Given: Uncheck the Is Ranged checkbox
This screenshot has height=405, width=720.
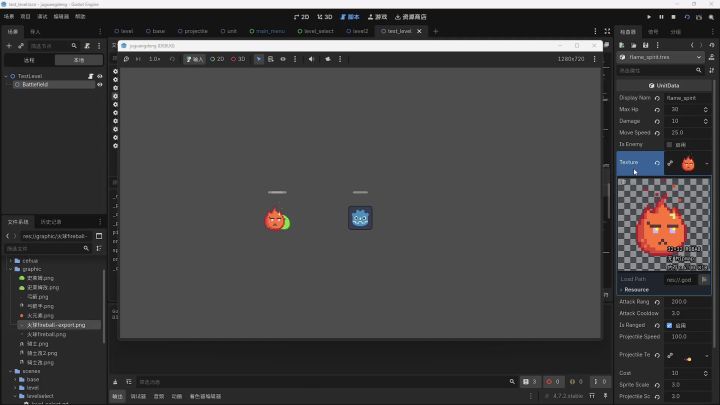Looking at the screenshot, I should coord(669,325).
